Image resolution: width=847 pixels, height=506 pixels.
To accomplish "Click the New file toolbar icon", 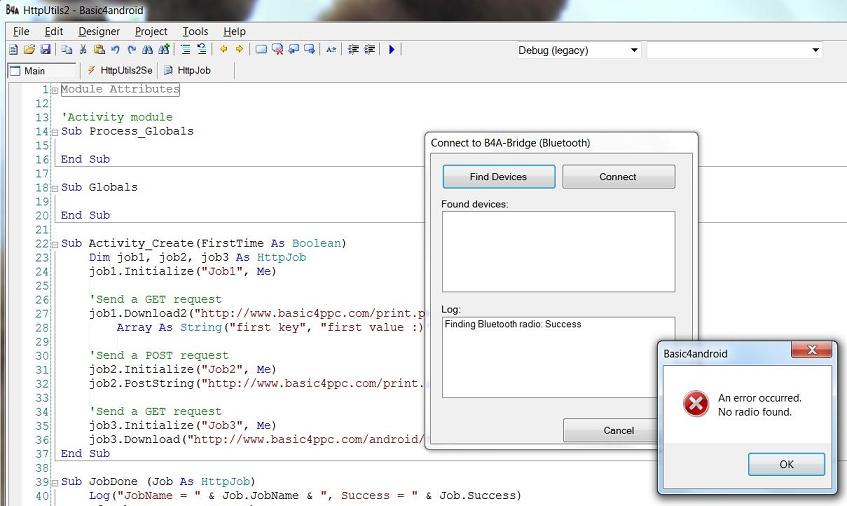I will (x=14, y=50).
